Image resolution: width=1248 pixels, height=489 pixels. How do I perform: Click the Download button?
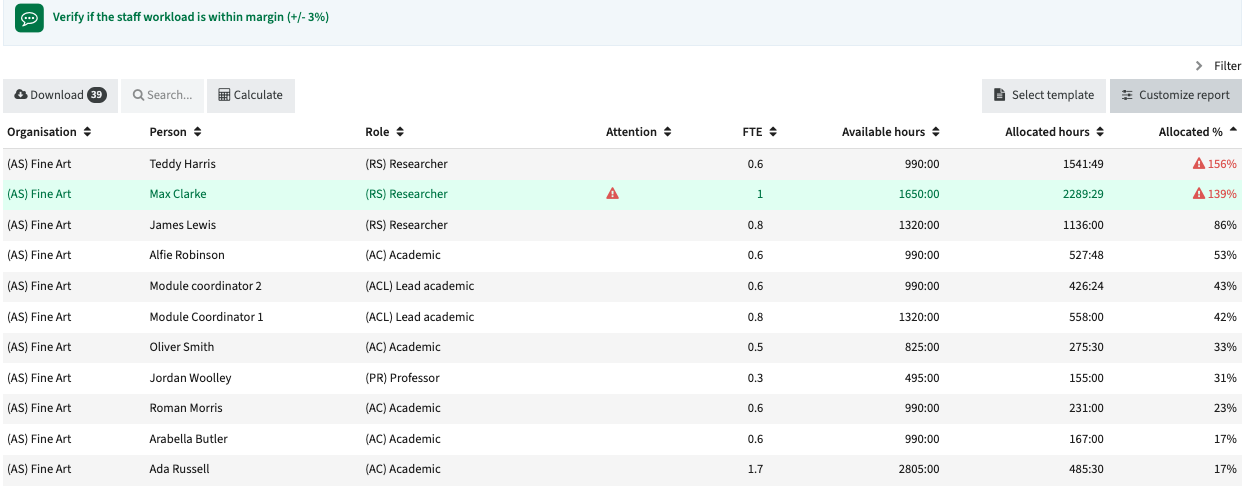coord(60,95)
